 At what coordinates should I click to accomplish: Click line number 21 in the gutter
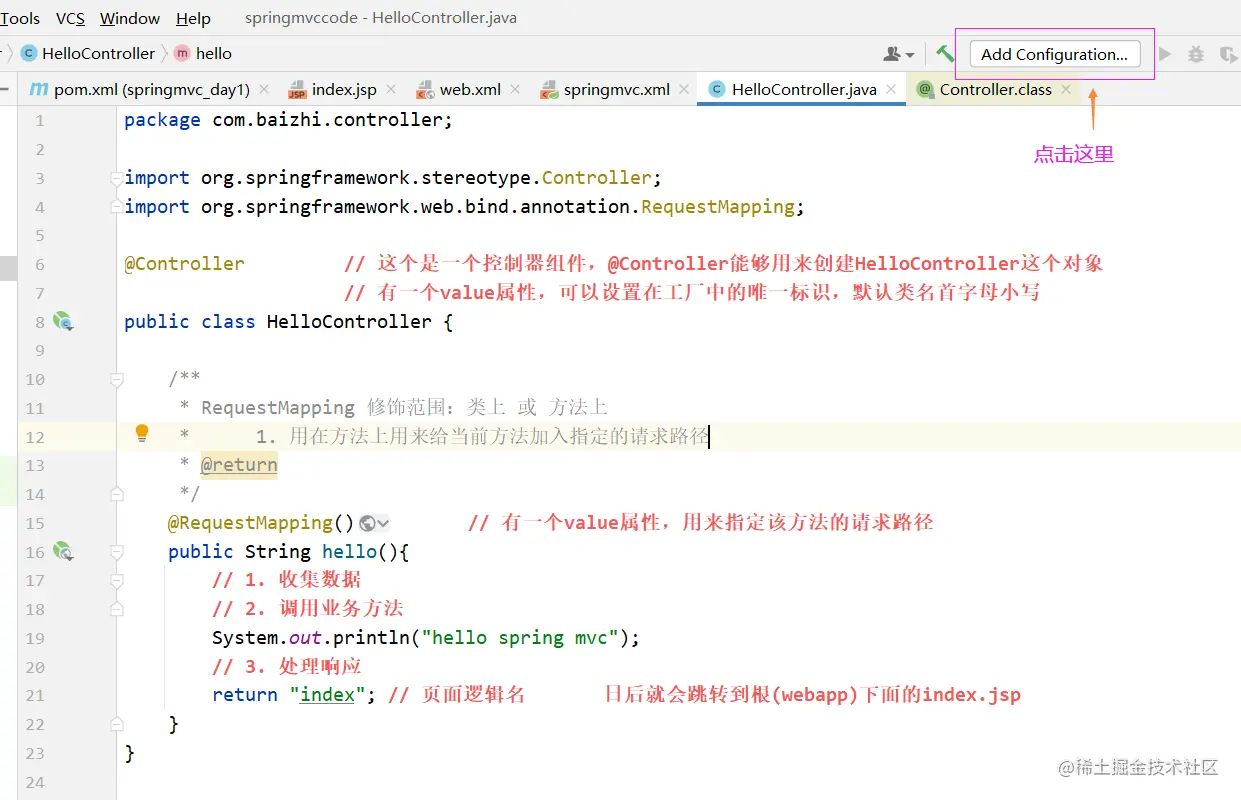tap(35, 695)
